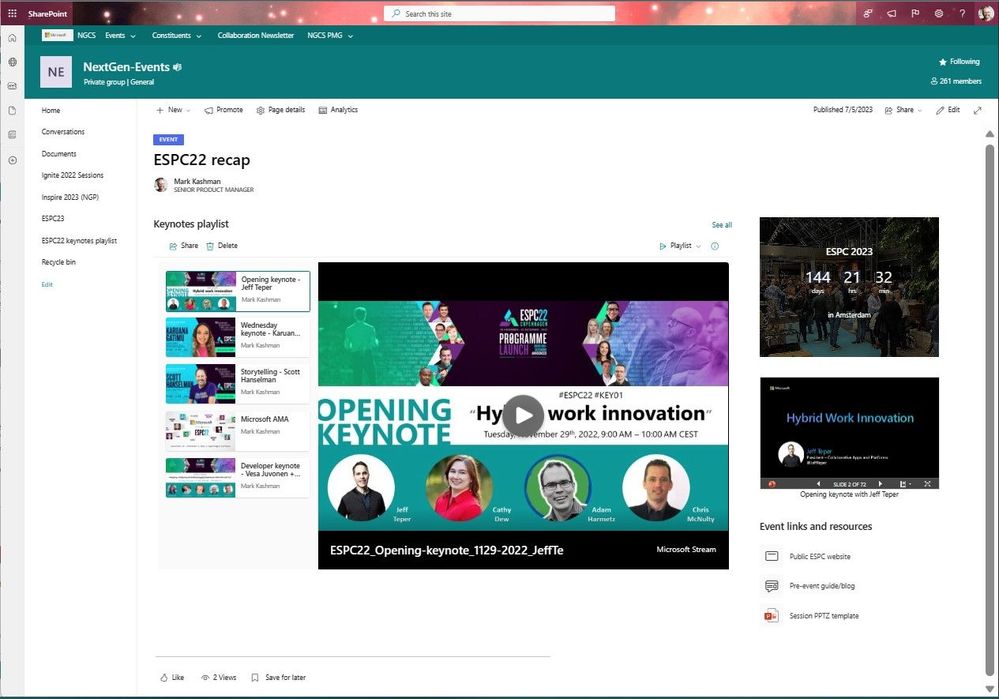The height and width of the screenshot is (699, 999).
Task: Click Delete in playlist toolbar
Action: tap(222, 246)
